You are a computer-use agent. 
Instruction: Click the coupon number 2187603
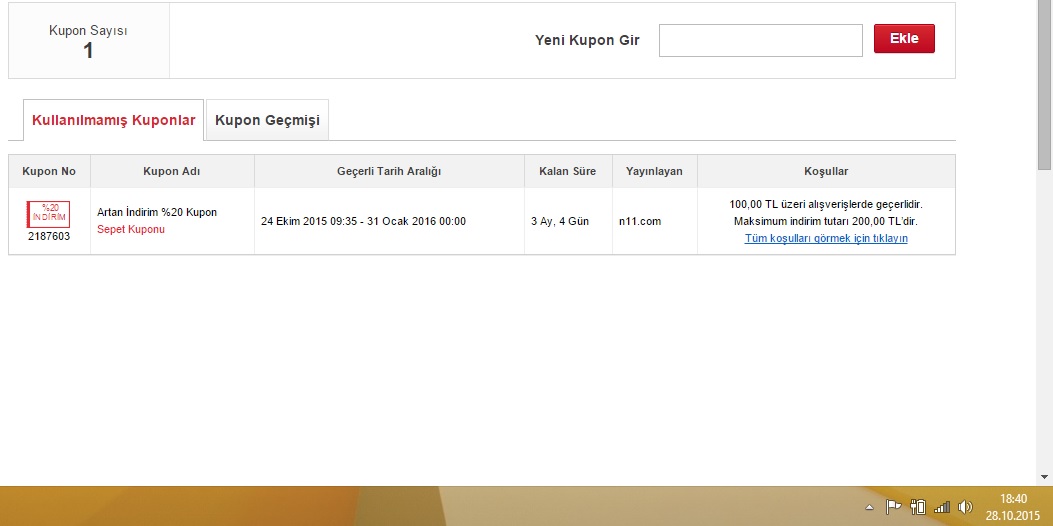click(49, 237)
